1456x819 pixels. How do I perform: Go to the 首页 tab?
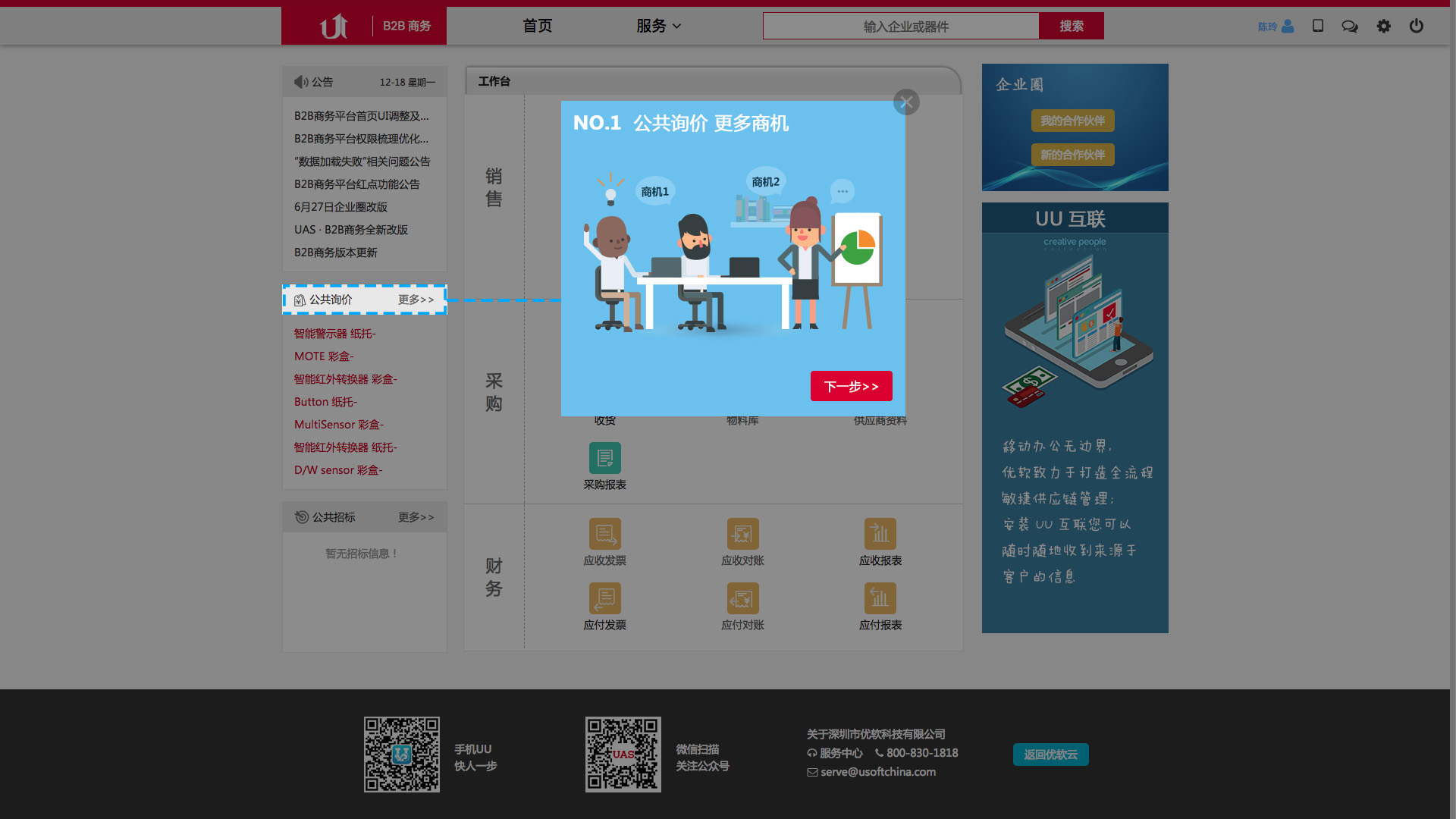(537, 26)
